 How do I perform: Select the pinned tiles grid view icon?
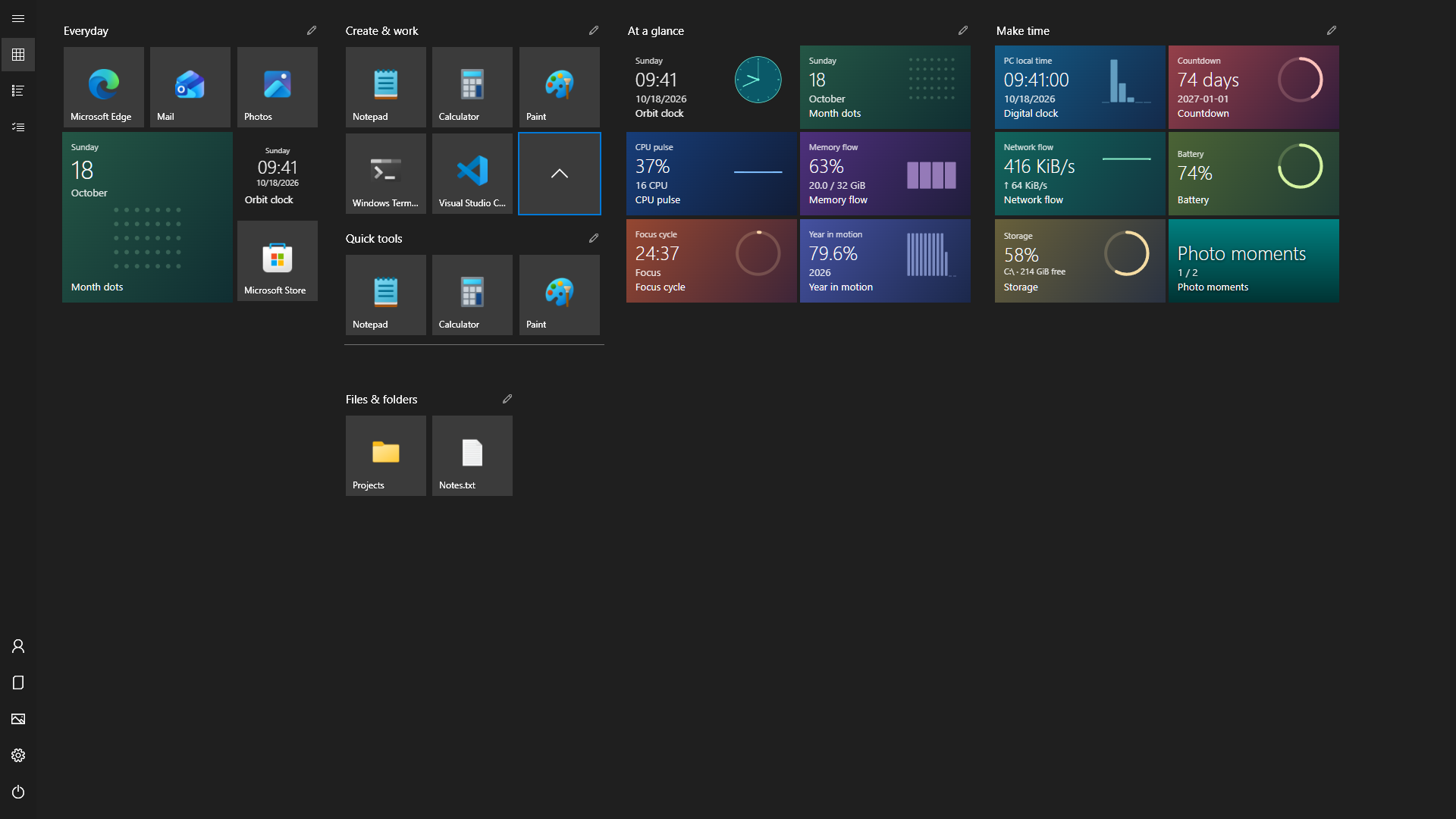tap(18, 55)
